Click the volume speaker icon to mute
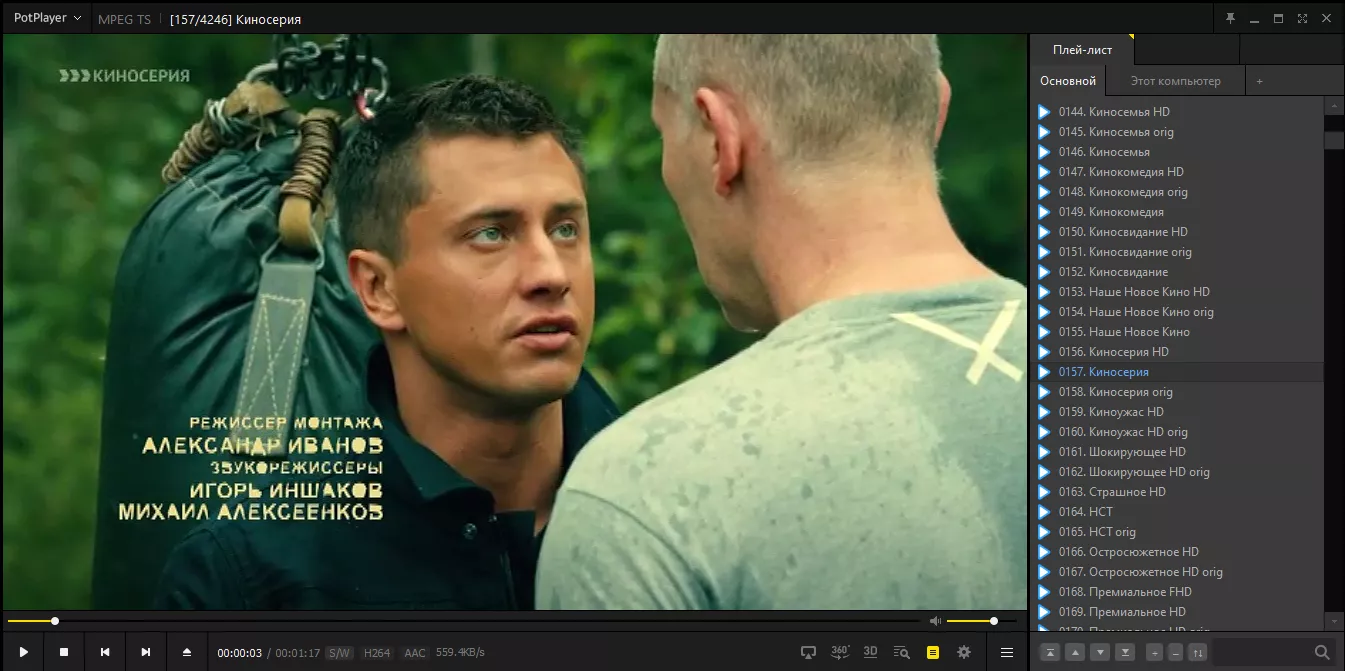Image resolution: width=1345 pixels, height=671 pixels. tap(935, 621)
